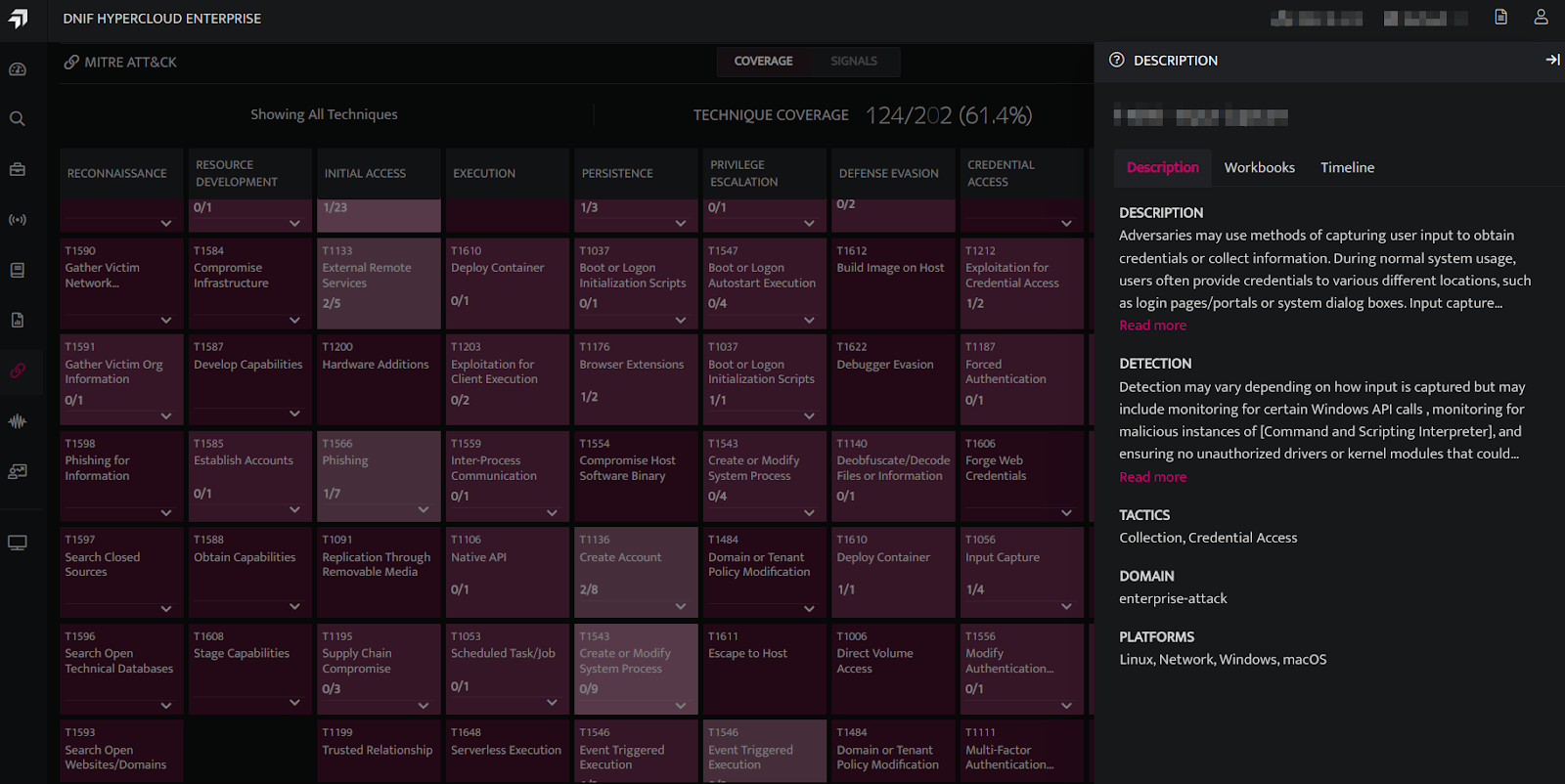Select the Description tab in the side panel
The height and width of the screenshot is (784, 1565).
[1162, 167]
